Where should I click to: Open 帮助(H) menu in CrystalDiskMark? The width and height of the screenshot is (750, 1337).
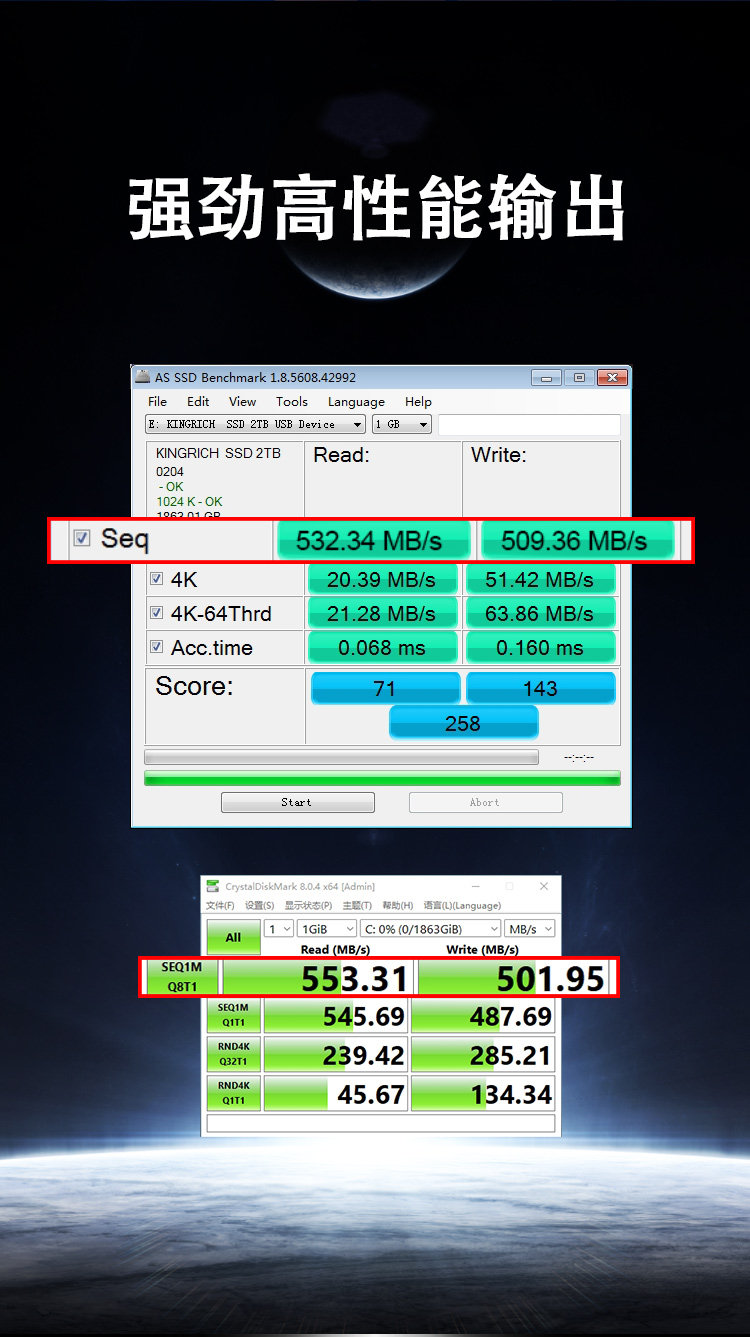pyautogui.click(x=397, y=905)
